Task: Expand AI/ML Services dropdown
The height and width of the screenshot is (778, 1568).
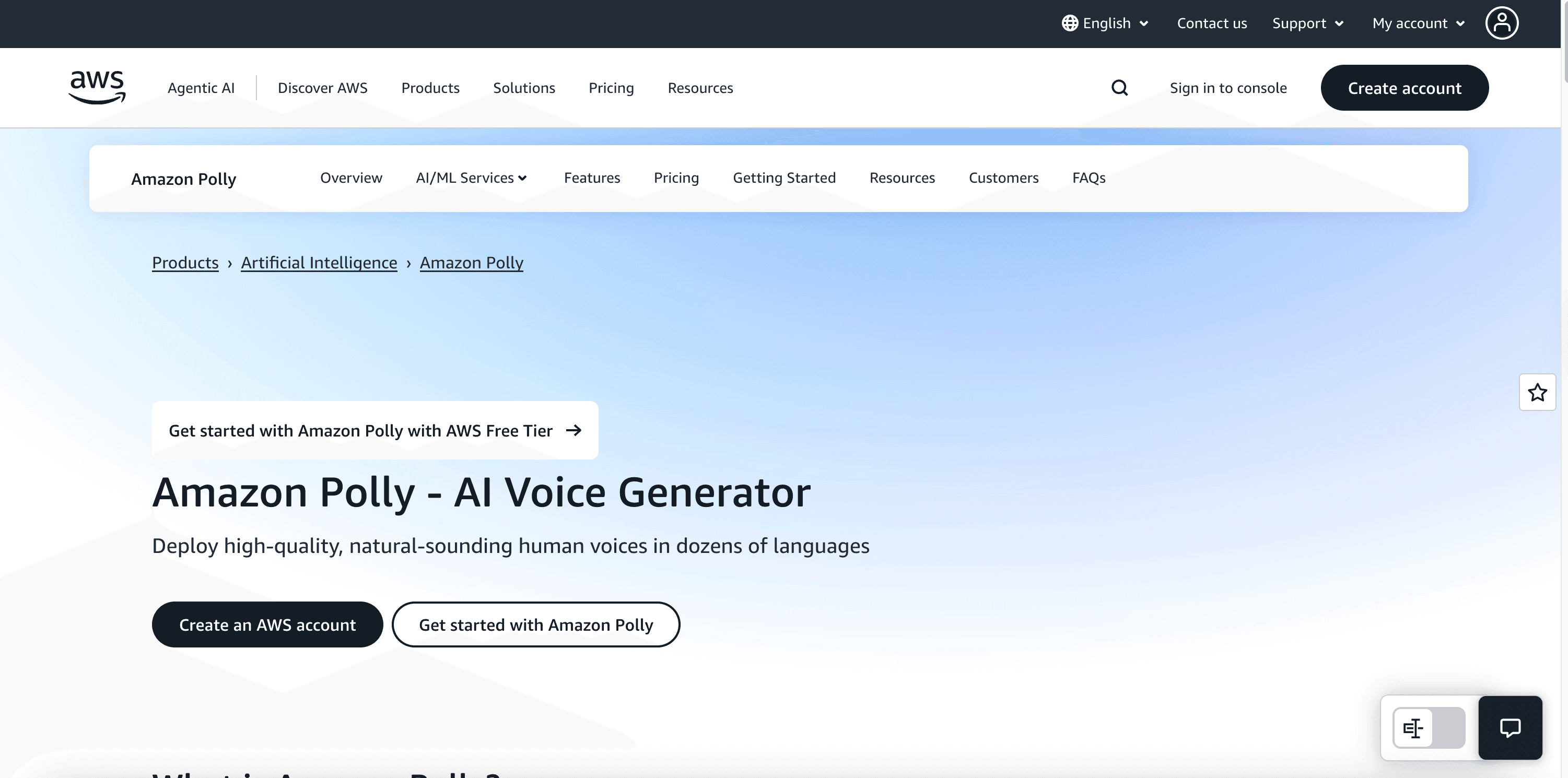Action: 471,178
